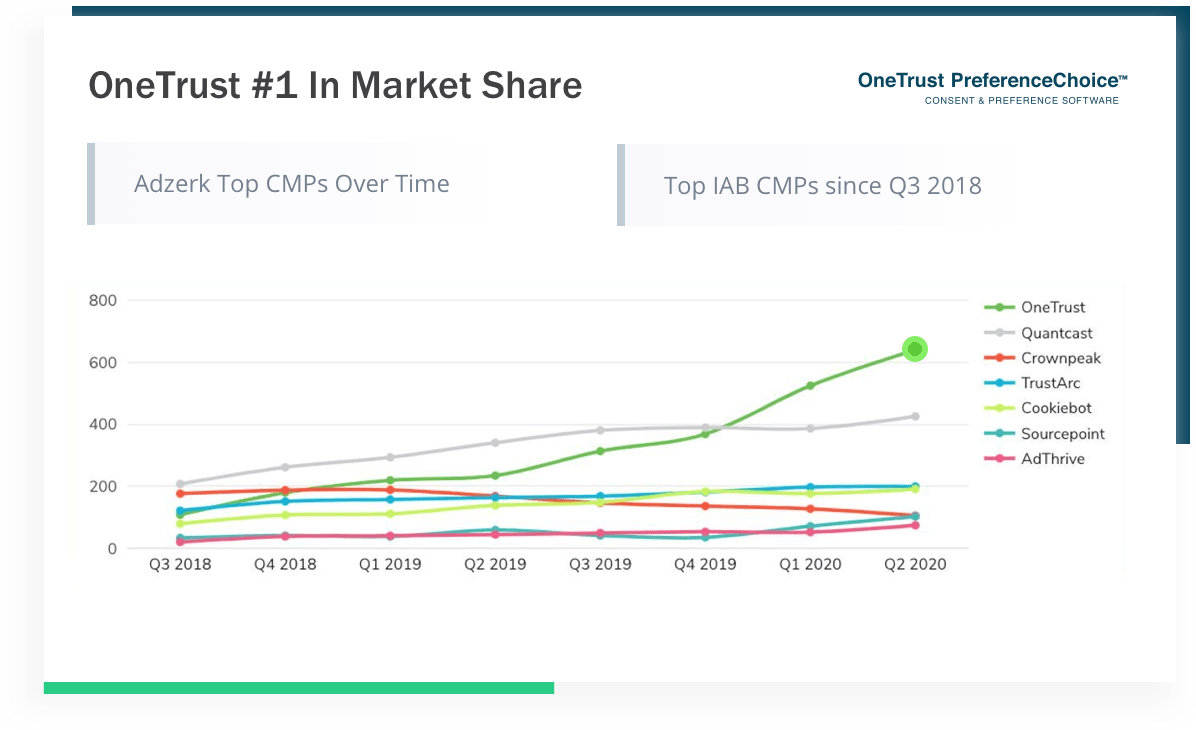Toggle OneTrust series in chart legend
The height and width of the screenshot is (730, 1196).
pos(1034,307)
